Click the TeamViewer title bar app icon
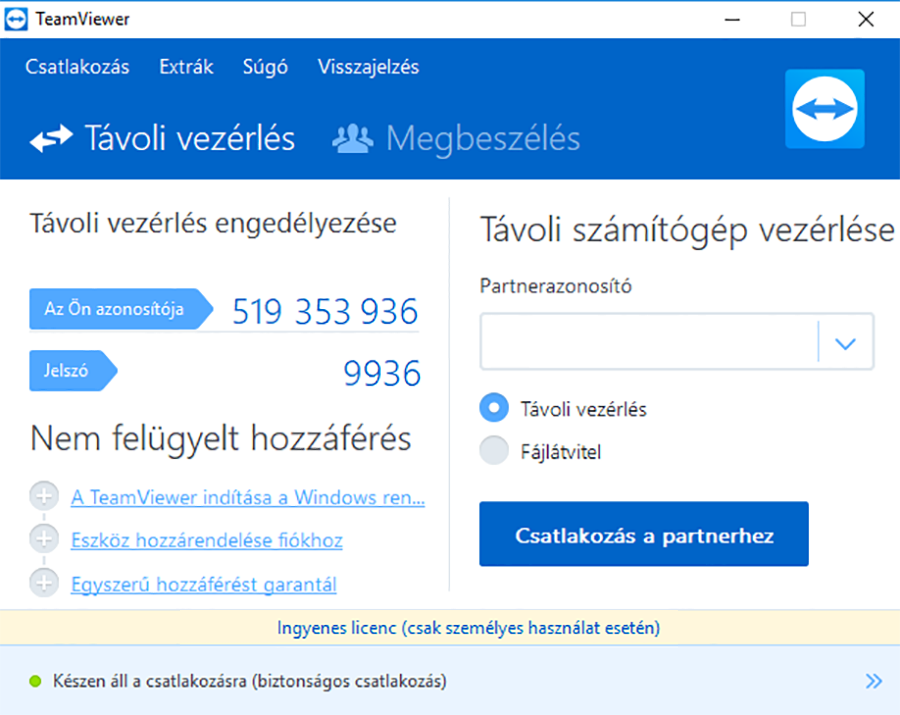This screenshot has height=715, width=900. pos(16,20)
